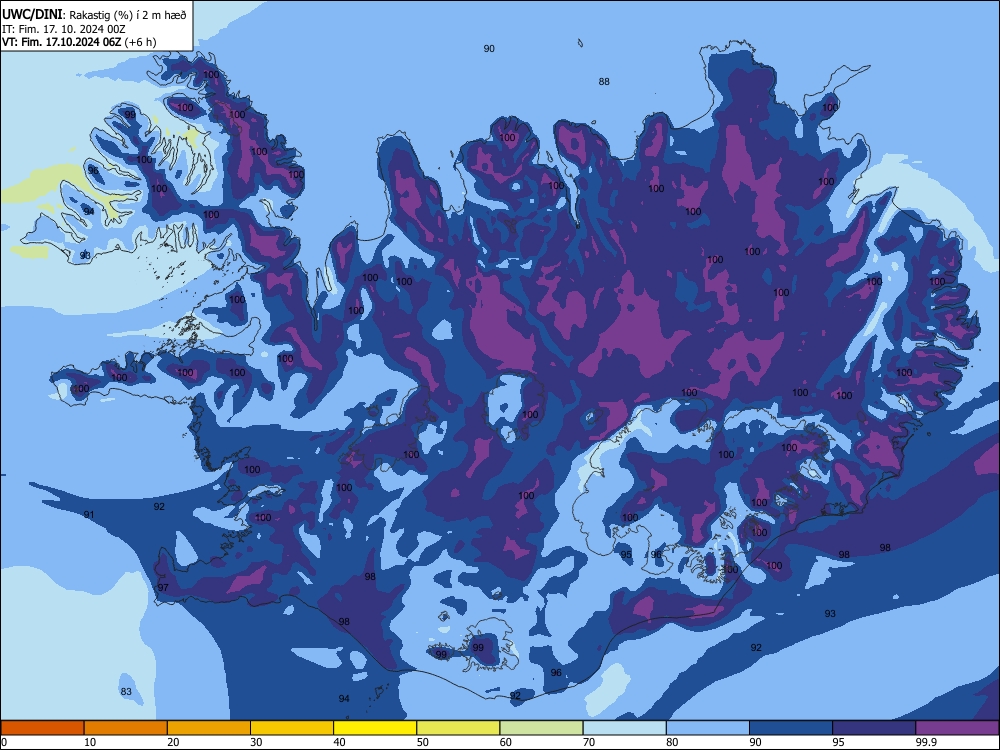Click the 90–95 dark blue legend swatch
Screen dimensions: 1000x750
791,728
